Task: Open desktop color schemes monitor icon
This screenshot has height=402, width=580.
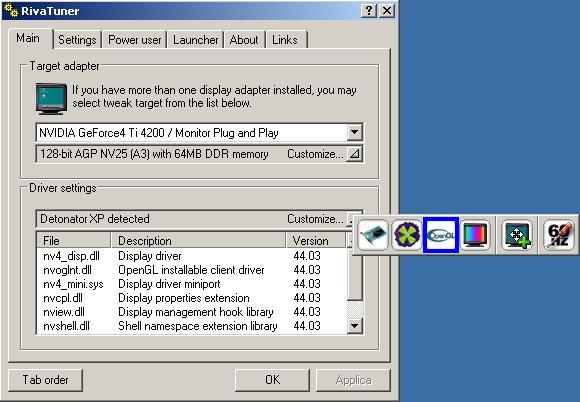Action: 475,235
